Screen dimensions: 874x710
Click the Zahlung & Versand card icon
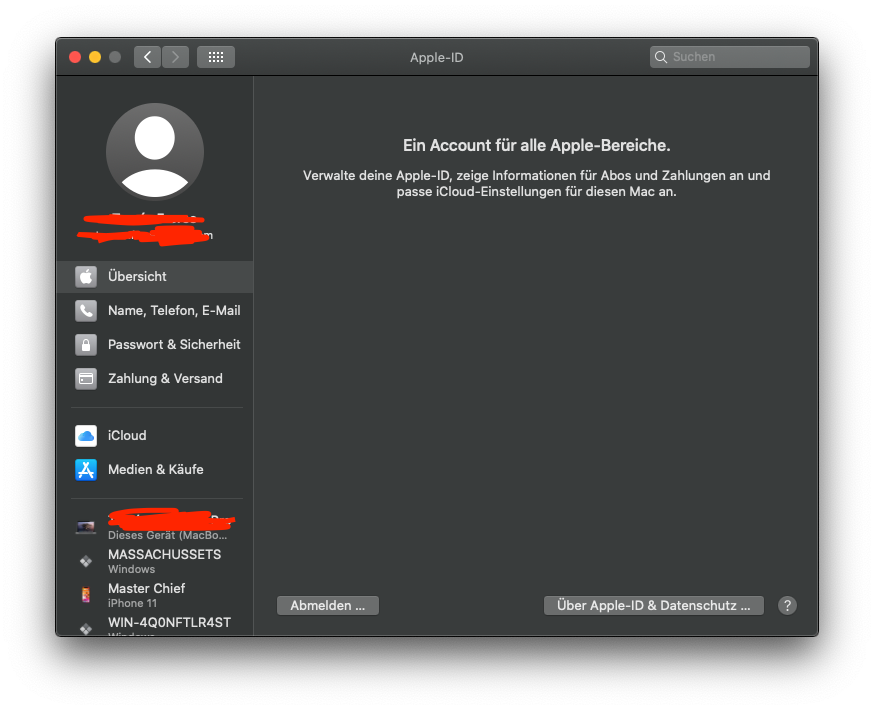(85, 378)
